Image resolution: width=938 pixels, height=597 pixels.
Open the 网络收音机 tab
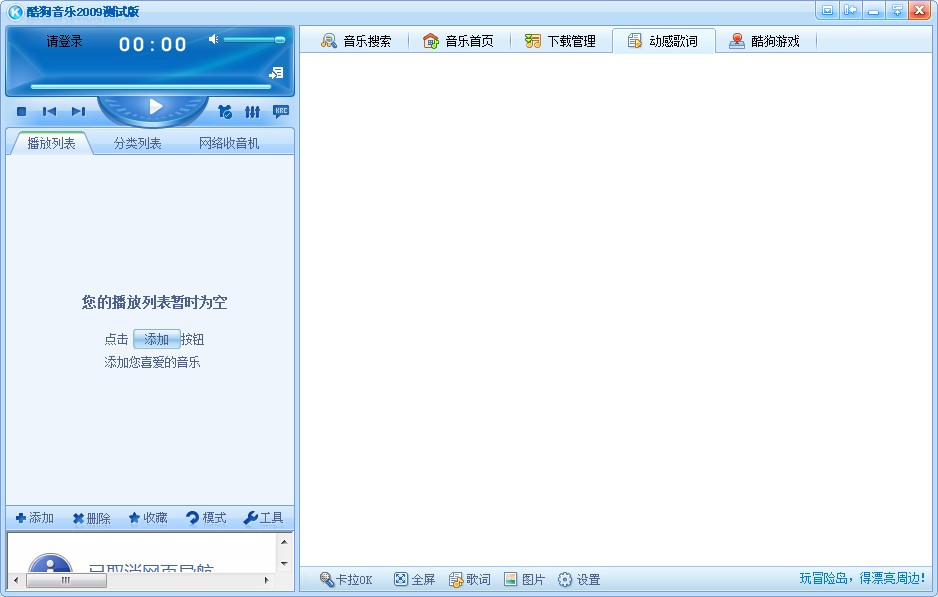[229, 143]
